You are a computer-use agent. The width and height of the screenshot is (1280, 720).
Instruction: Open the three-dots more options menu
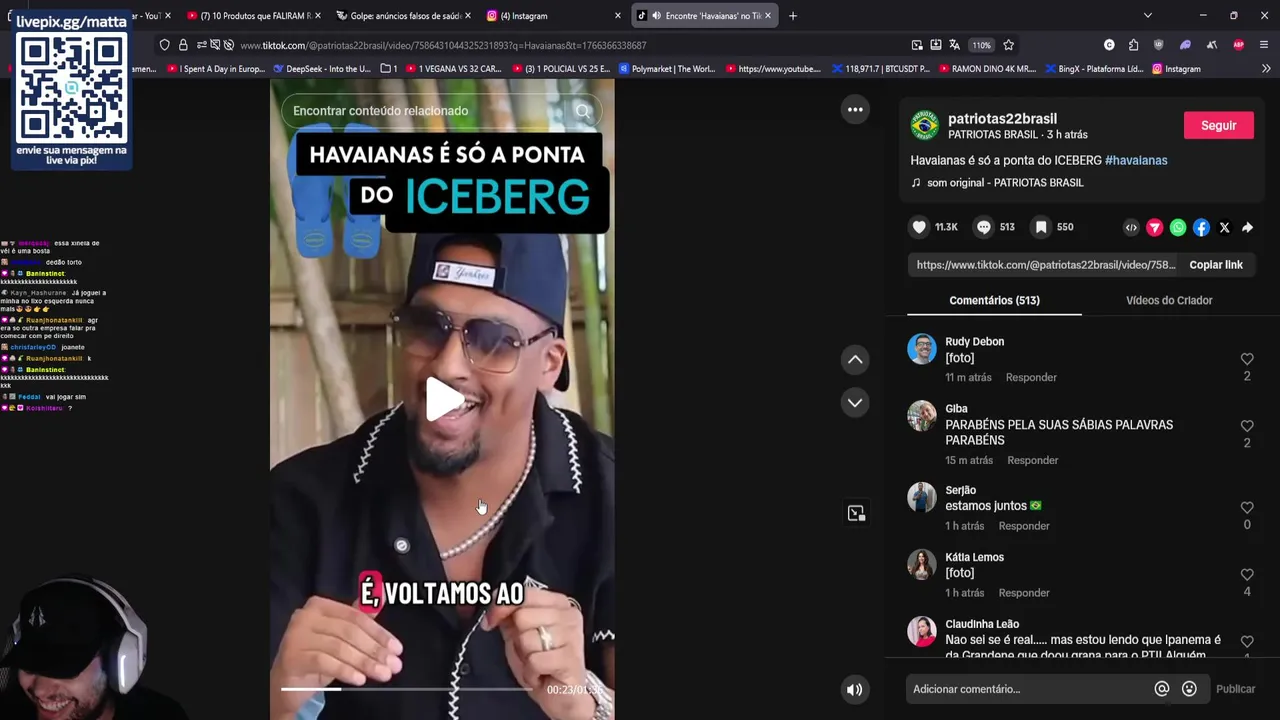click(x=855, y=110)
